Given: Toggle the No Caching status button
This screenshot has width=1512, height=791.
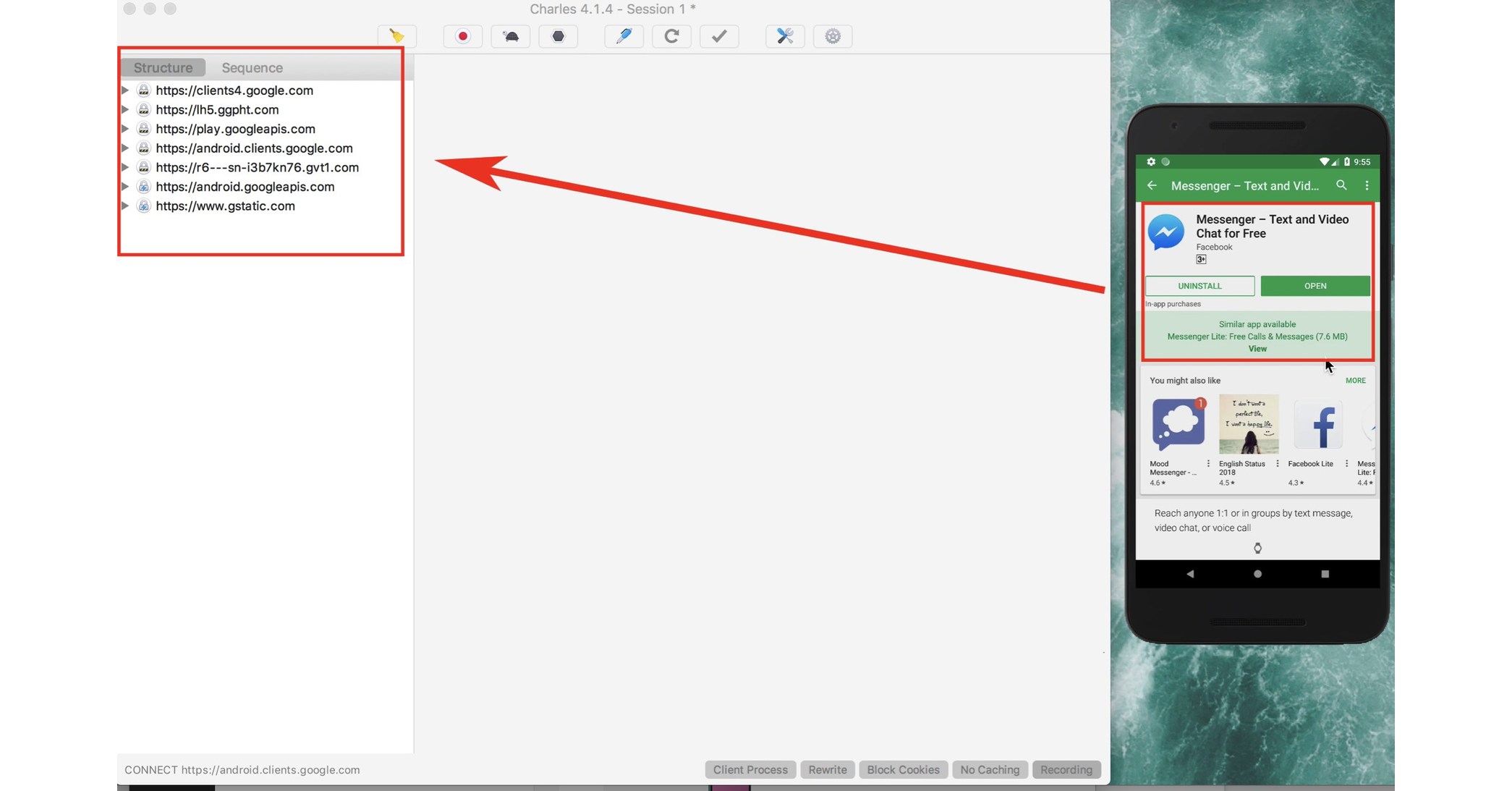Looking at the screenshot, I should [x=990, y=769].
